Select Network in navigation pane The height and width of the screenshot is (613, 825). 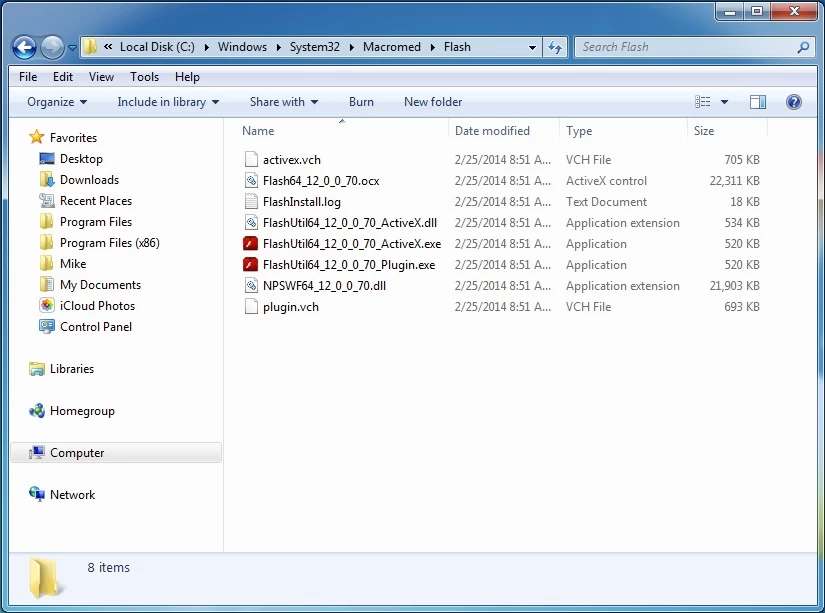point(72,495)
